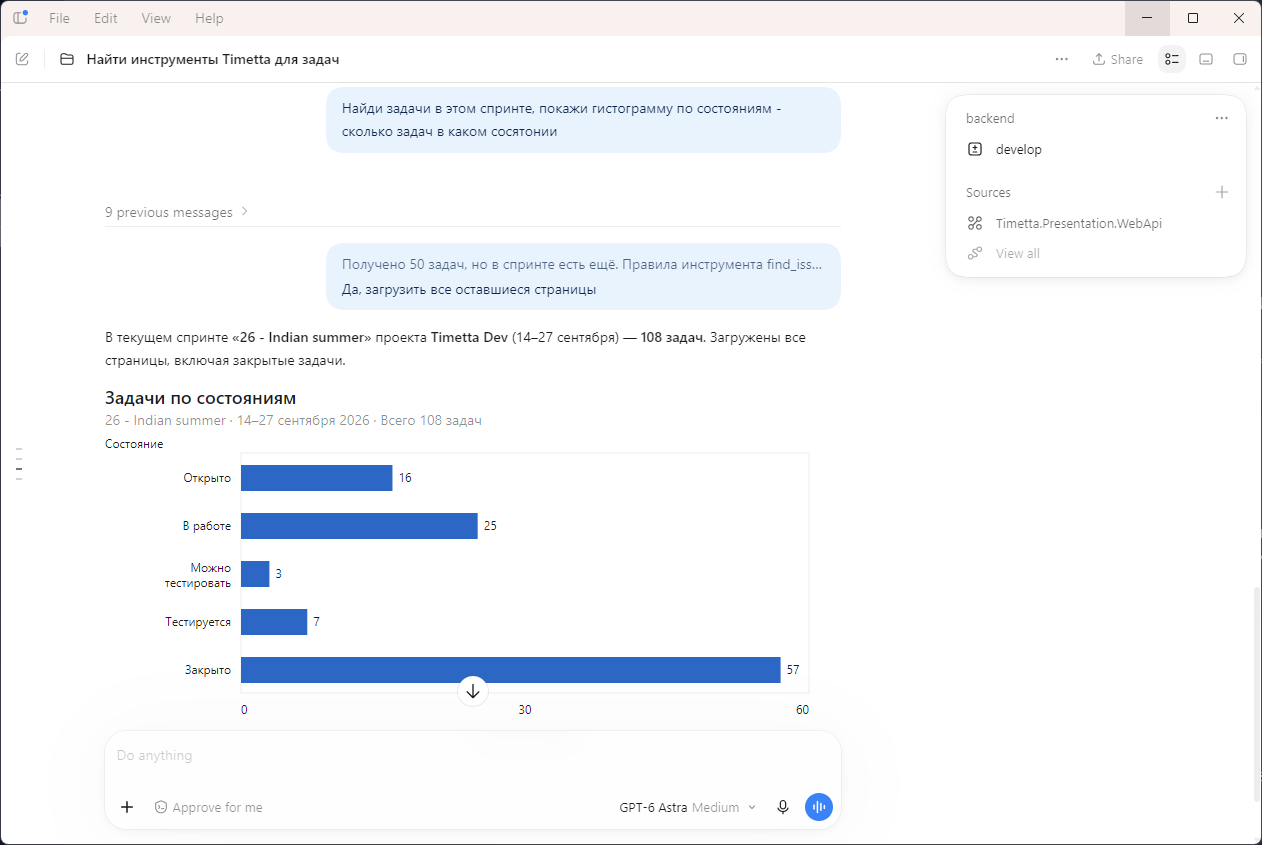Screen dimensions: 1262x845
Task: Click View all under Sources
Action: [x=1017, y=253]
